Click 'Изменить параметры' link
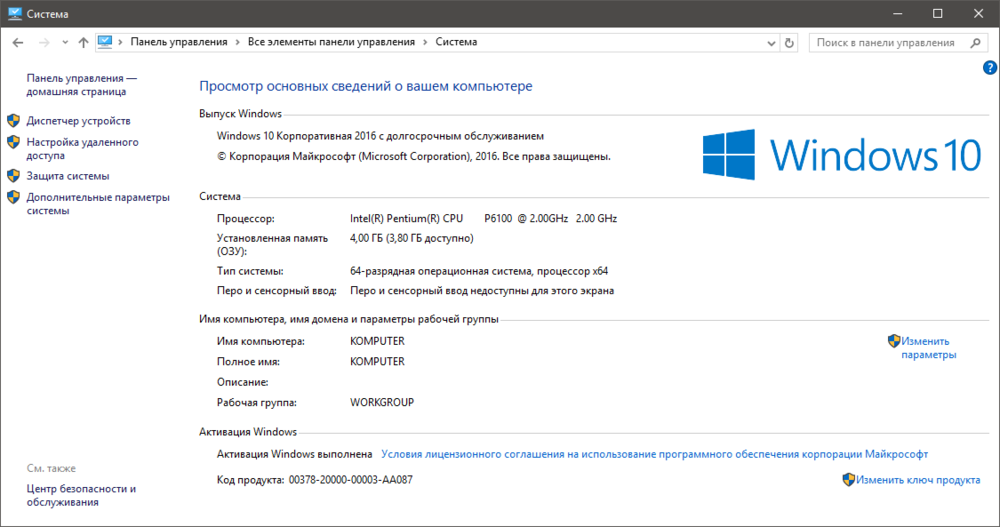This screenshot has height=527, width=1000. coord(928,348)
